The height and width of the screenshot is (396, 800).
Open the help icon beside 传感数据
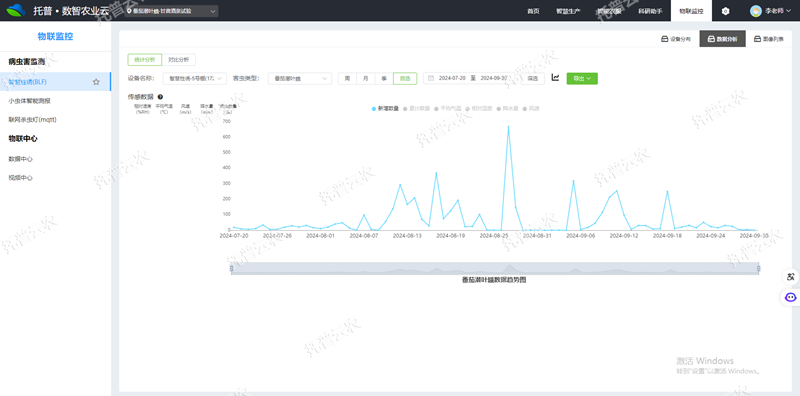click(x=160, y=96)
